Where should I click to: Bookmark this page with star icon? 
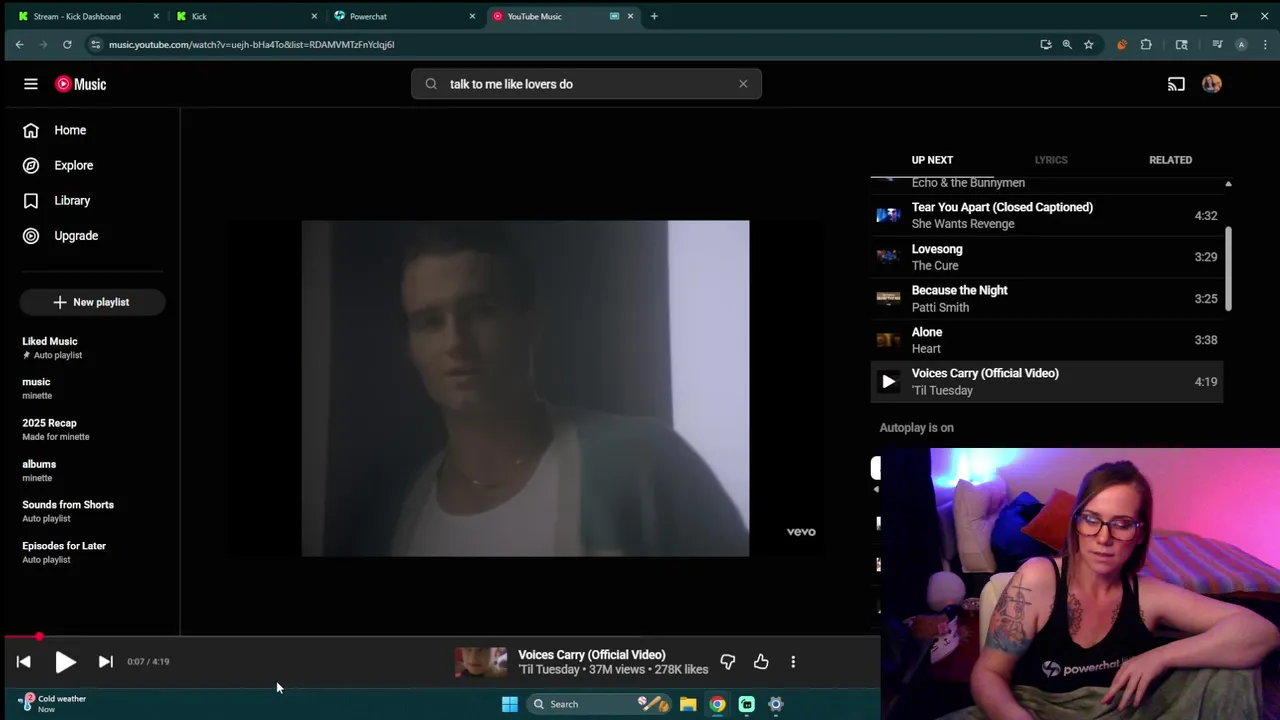(1088, 44)
